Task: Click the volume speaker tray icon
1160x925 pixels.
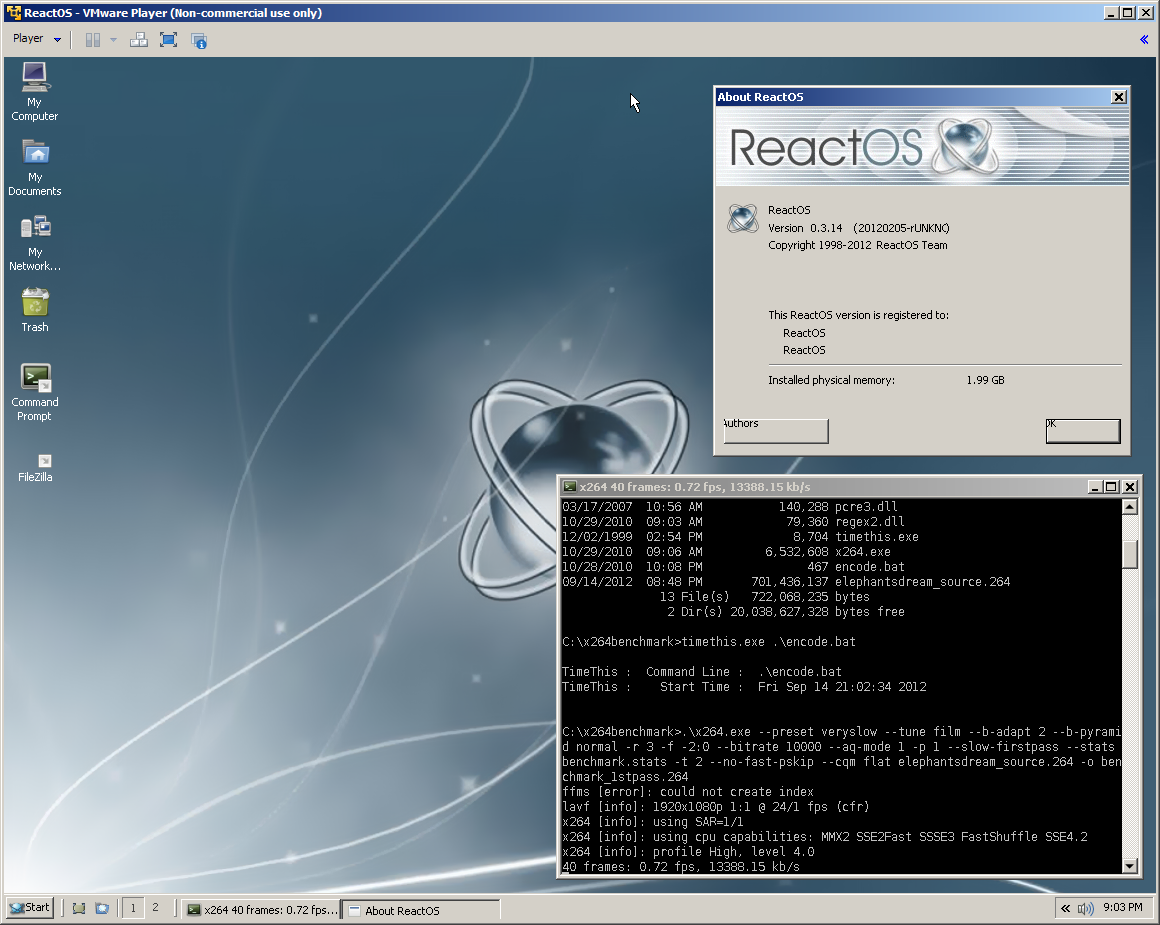Action: [x=1085, y=908]
